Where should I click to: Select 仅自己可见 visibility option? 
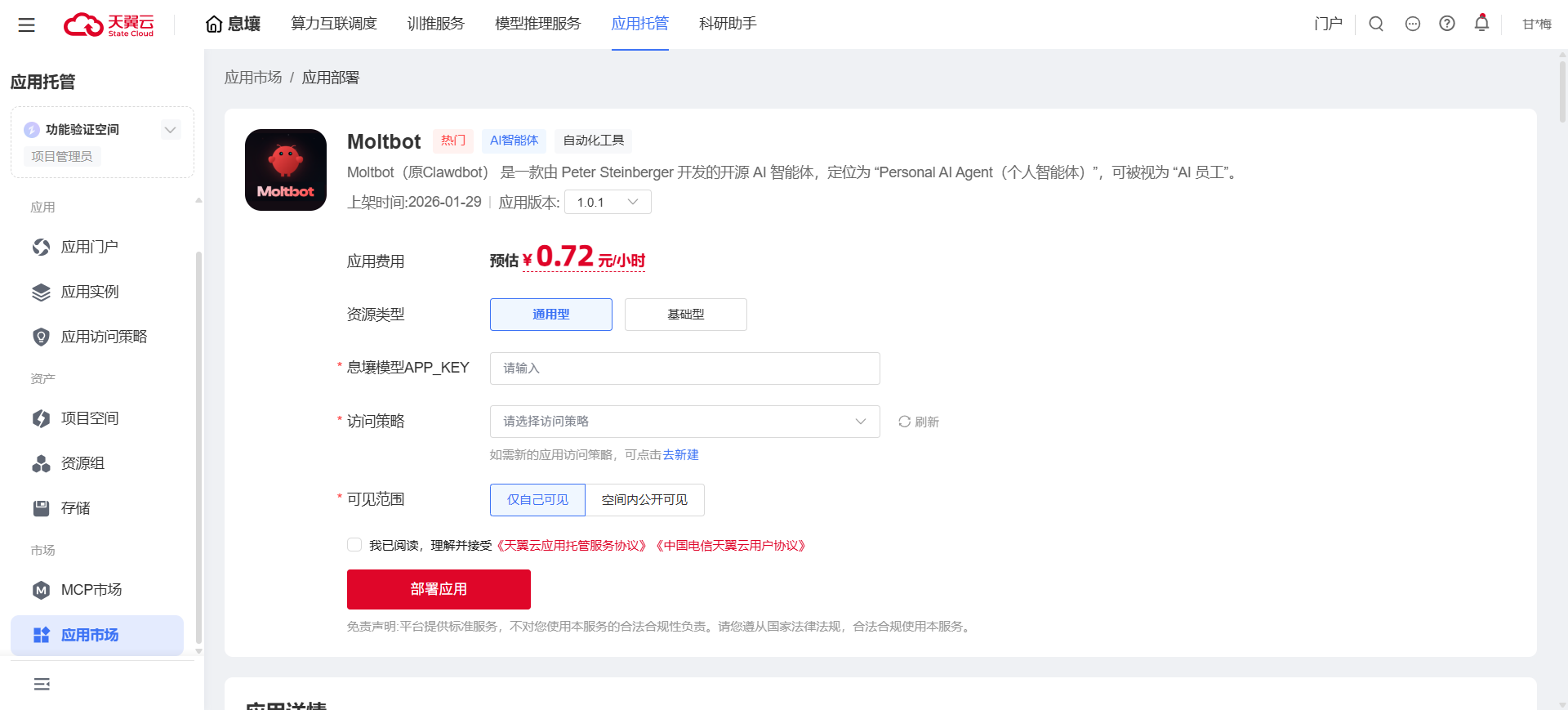coord(537,500)
